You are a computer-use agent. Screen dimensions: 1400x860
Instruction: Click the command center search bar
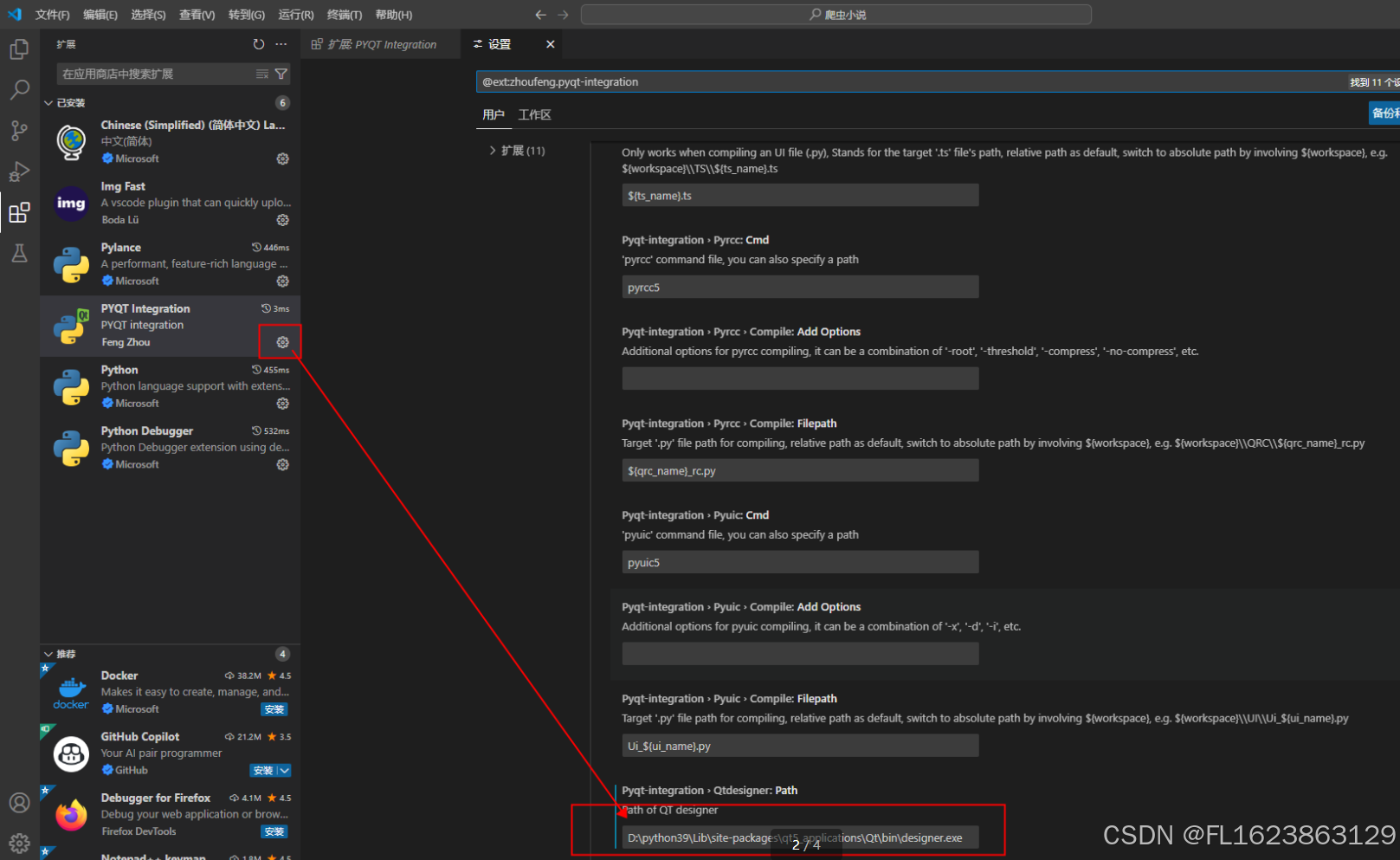[835, 15]
